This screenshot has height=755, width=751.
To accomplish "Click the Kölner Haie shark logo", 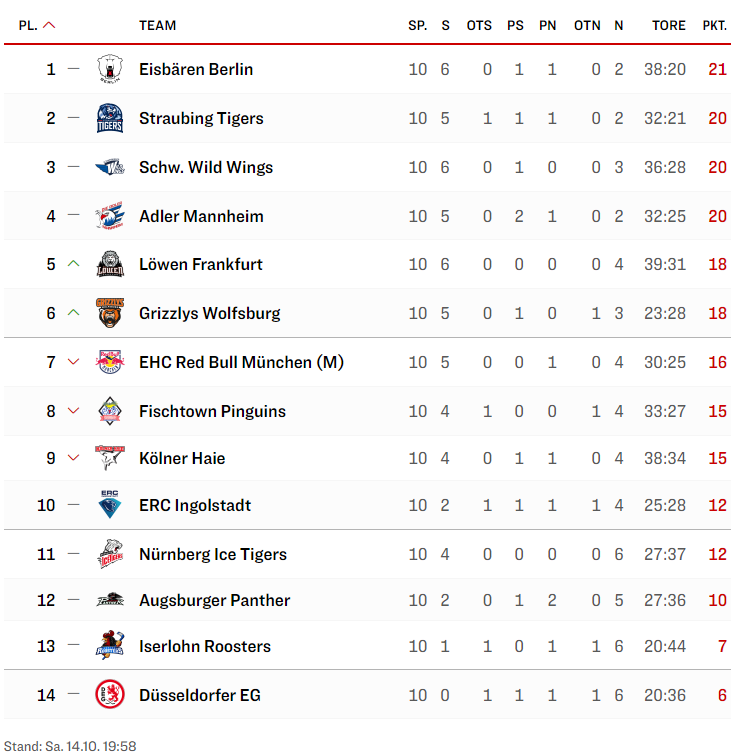I will pyautogui.click(x=109, y=459).
